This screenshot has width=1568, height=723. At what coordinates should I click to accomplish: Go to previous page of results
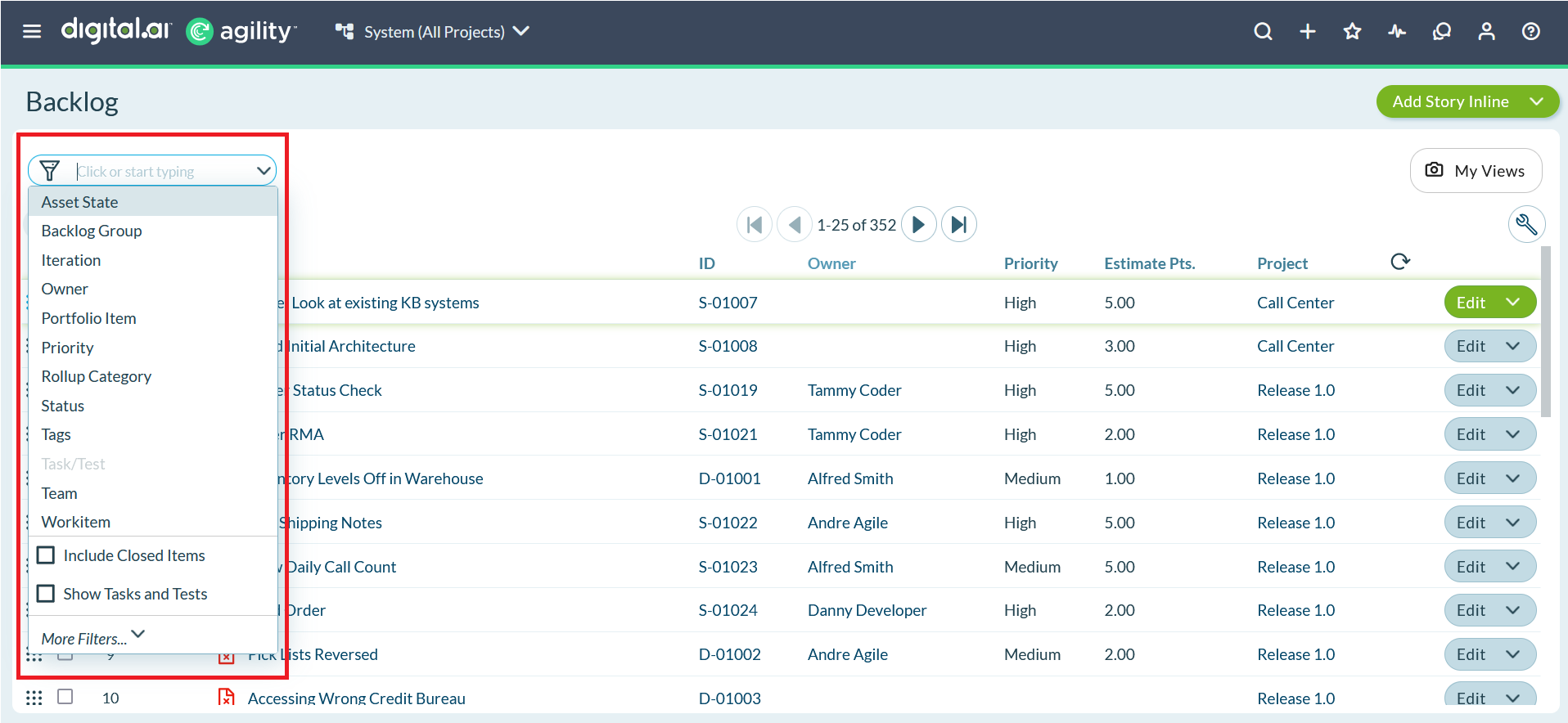pos(794,224)
